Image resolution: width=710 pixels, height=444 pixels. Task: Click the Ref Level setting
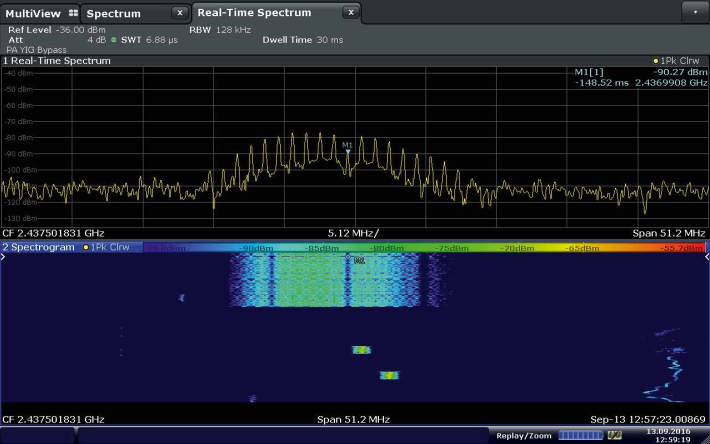pos(49,30)
